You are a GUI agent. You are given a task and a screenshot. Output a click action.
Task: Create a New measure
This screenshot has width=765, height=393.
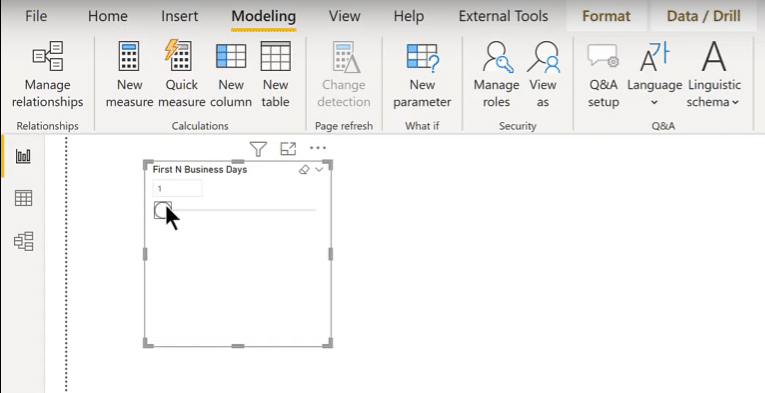(x=129, y=75)
